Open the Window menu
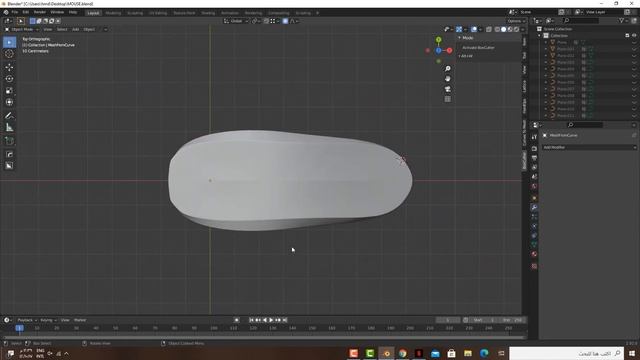 click(57, 12)
